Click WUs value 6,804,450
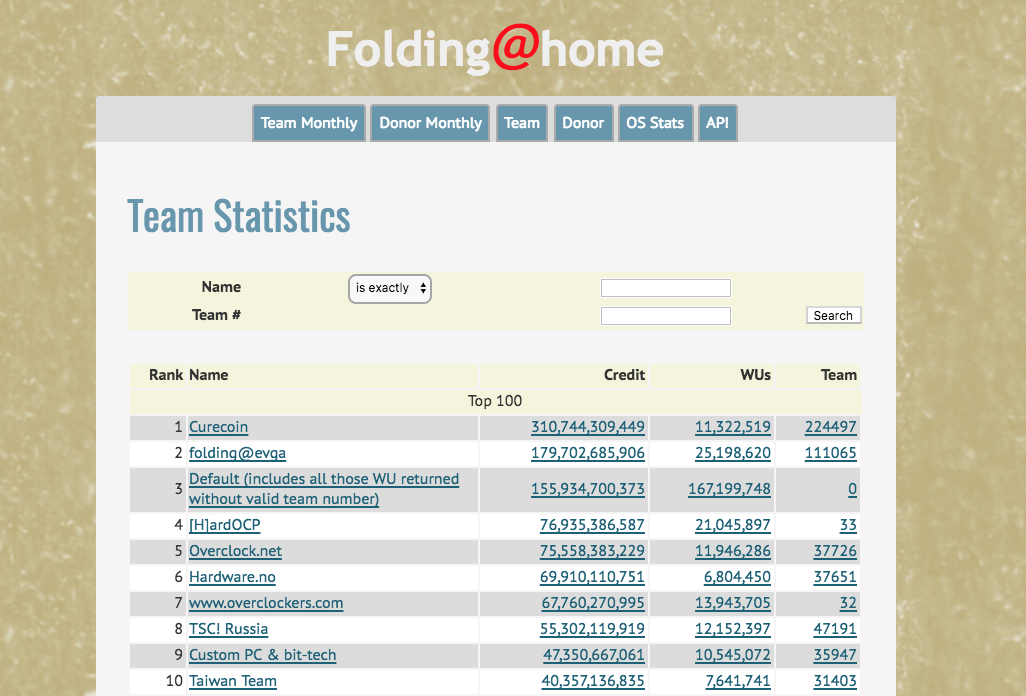 pyautogui.click(x=737, y=578)
